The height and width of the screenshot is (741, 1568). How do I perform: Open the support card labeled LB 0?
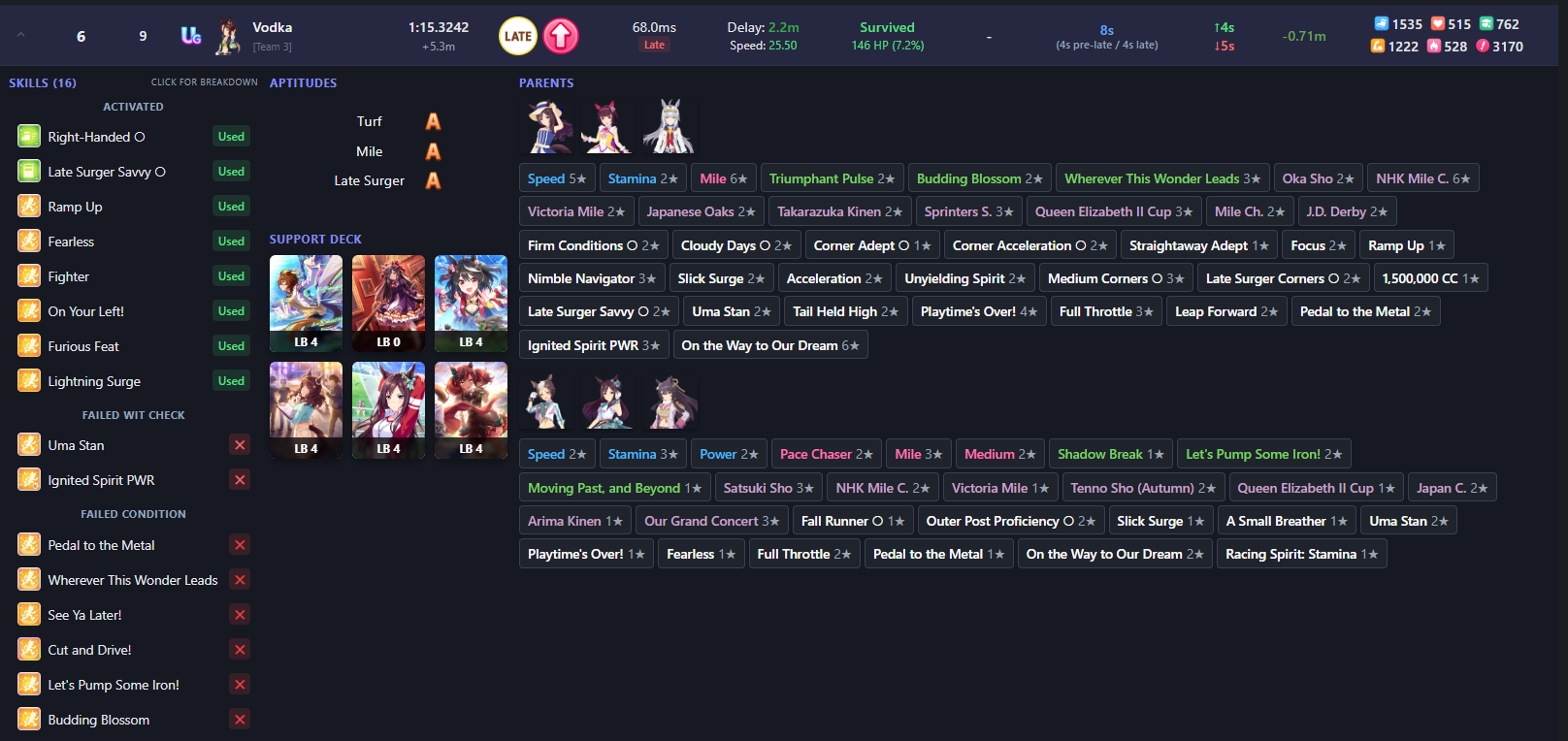[388, 304]
